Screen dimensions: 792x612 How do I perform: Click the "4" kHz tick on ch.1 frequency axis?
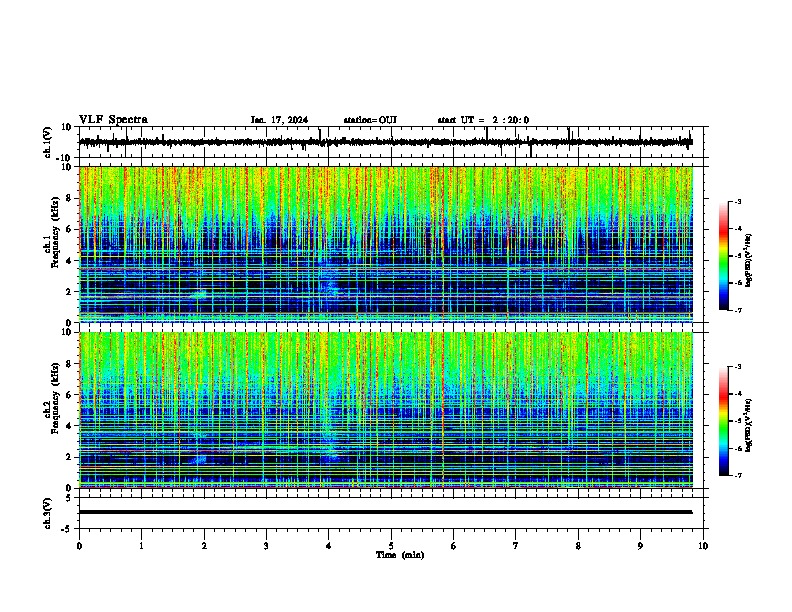pos(70,261)
